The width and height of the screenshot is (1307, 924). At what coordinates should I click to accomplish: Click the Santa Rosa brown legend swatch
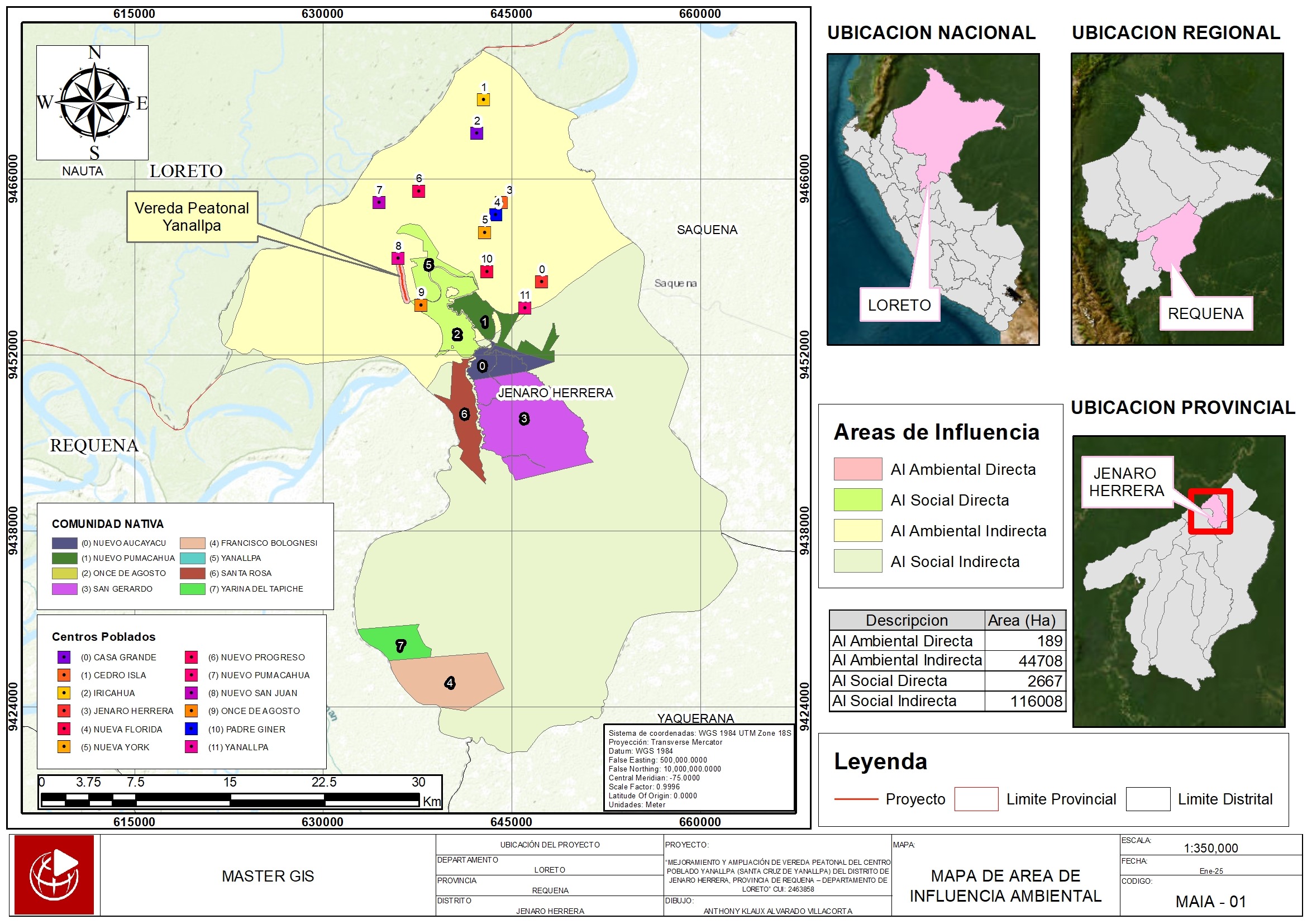tap(192, 574)
